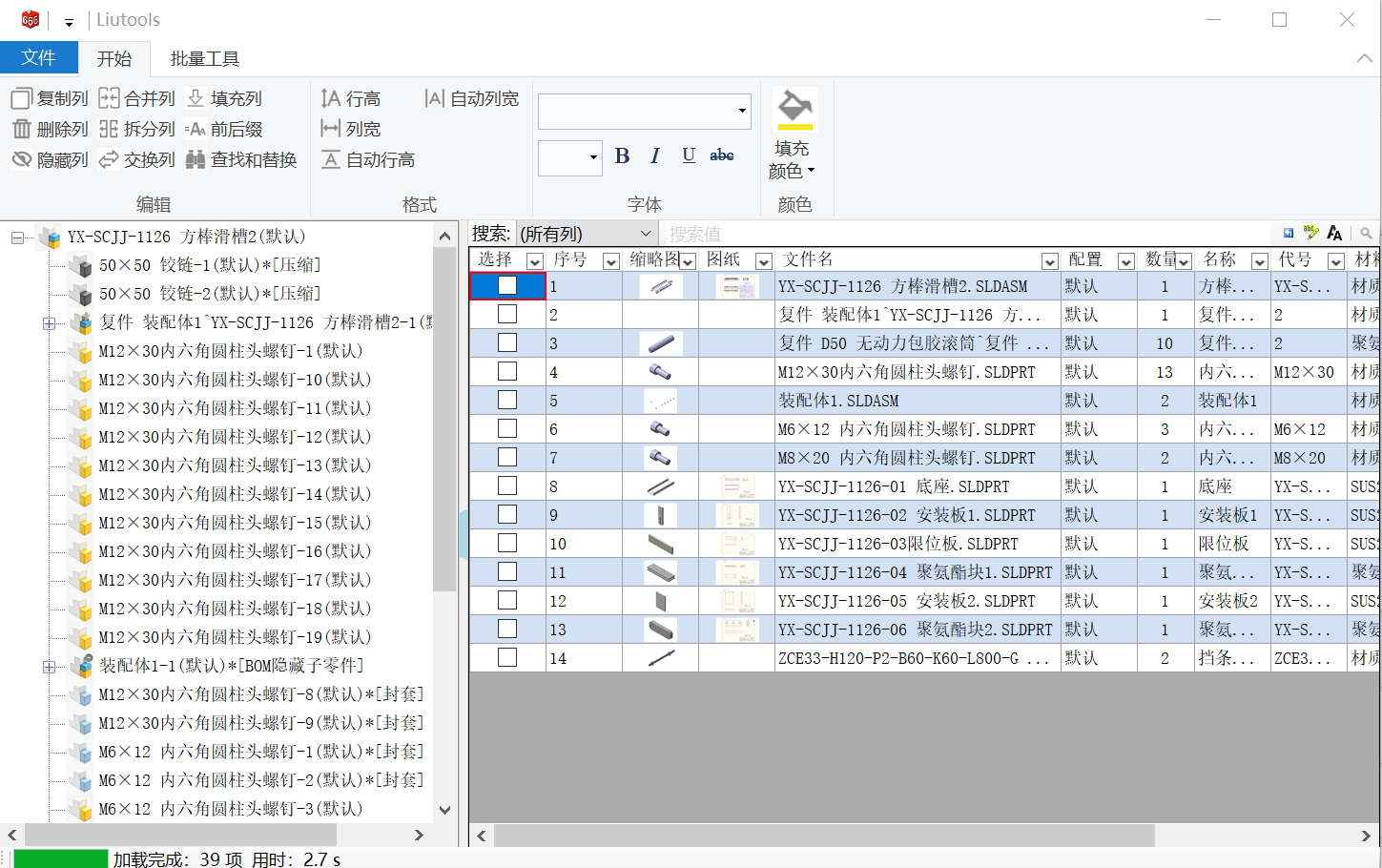Image resolution: width=1382 pixels, height=868 pixels.
Task: Collapse the ribbon with the chevron
Action: click(x=1365, y=59)
